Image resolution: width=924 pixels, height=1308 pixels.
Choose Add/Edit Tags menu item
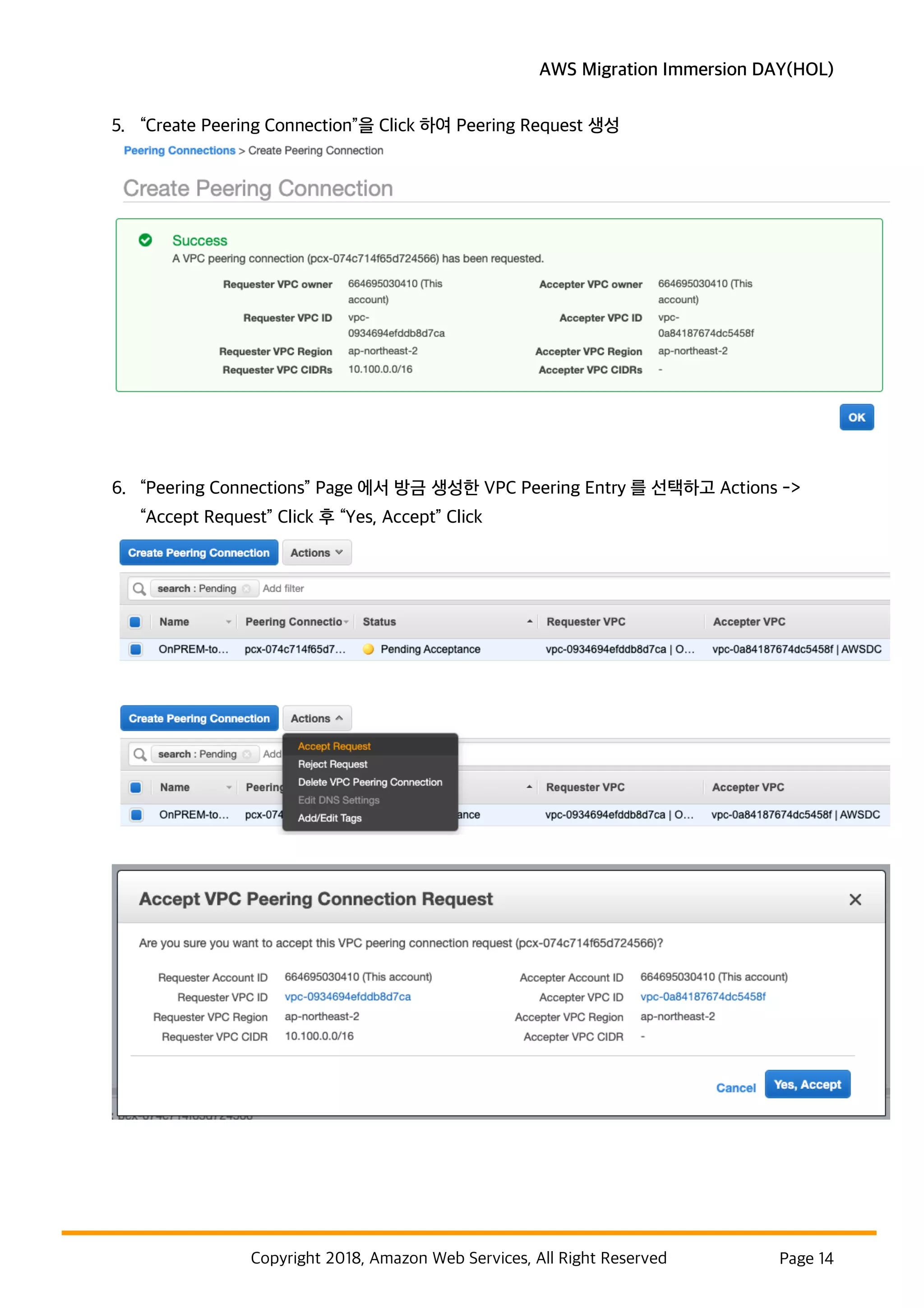[x=330, y=818]
